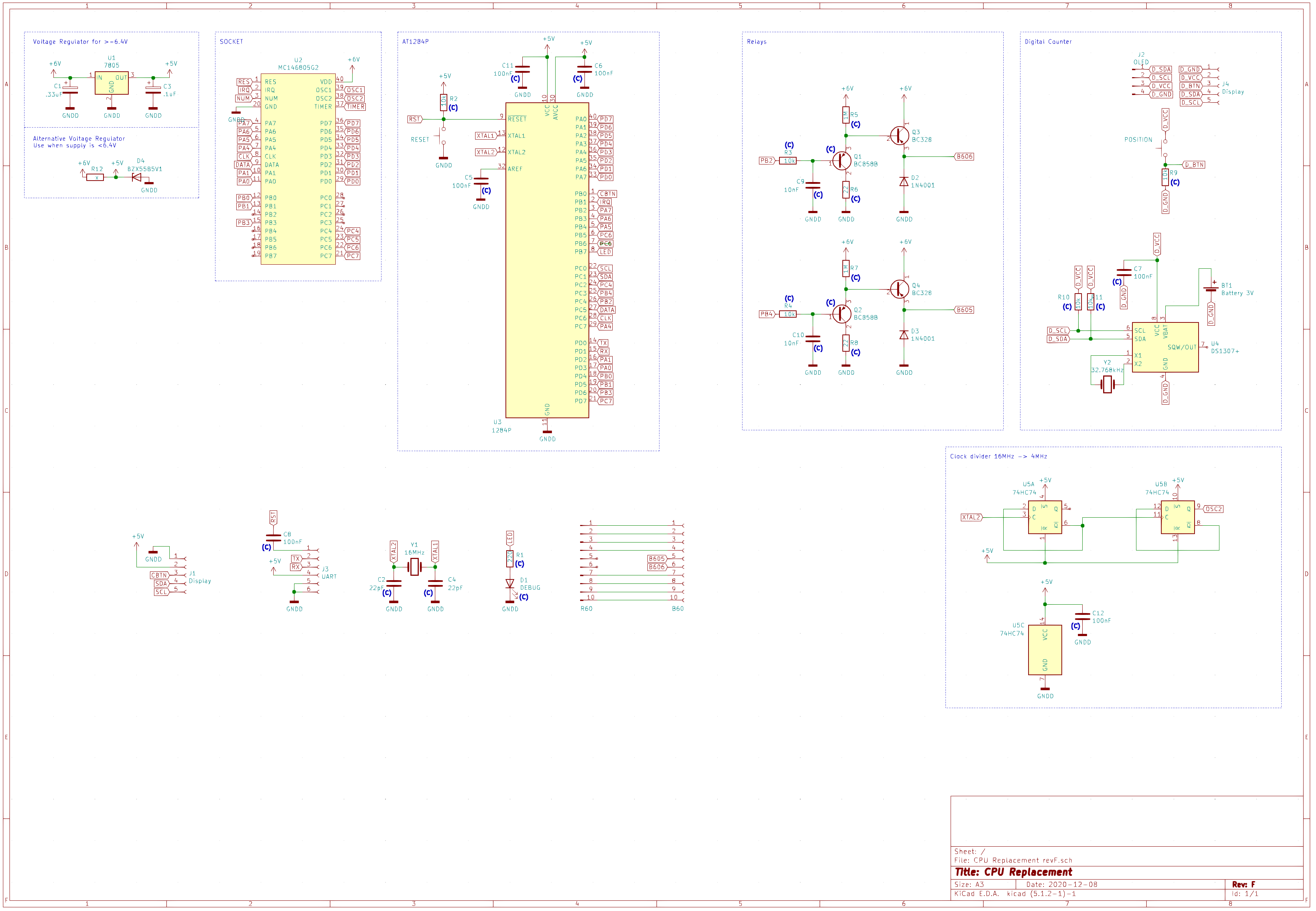Click the J2 OLED connector label
The height and width of the screenshot is (911, 1316).
1141,59
